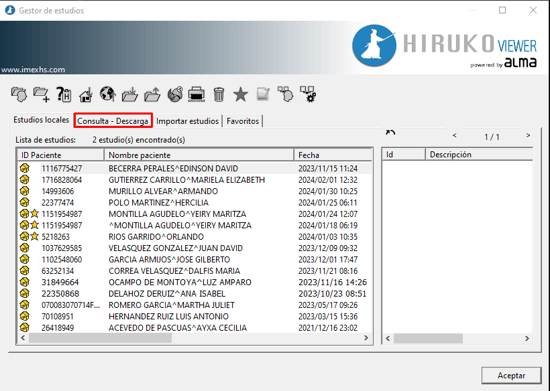Viewport: 550px width, 391px height.
Task: Click the folder with up arrow export icon
Action: (x=152, y=94)
